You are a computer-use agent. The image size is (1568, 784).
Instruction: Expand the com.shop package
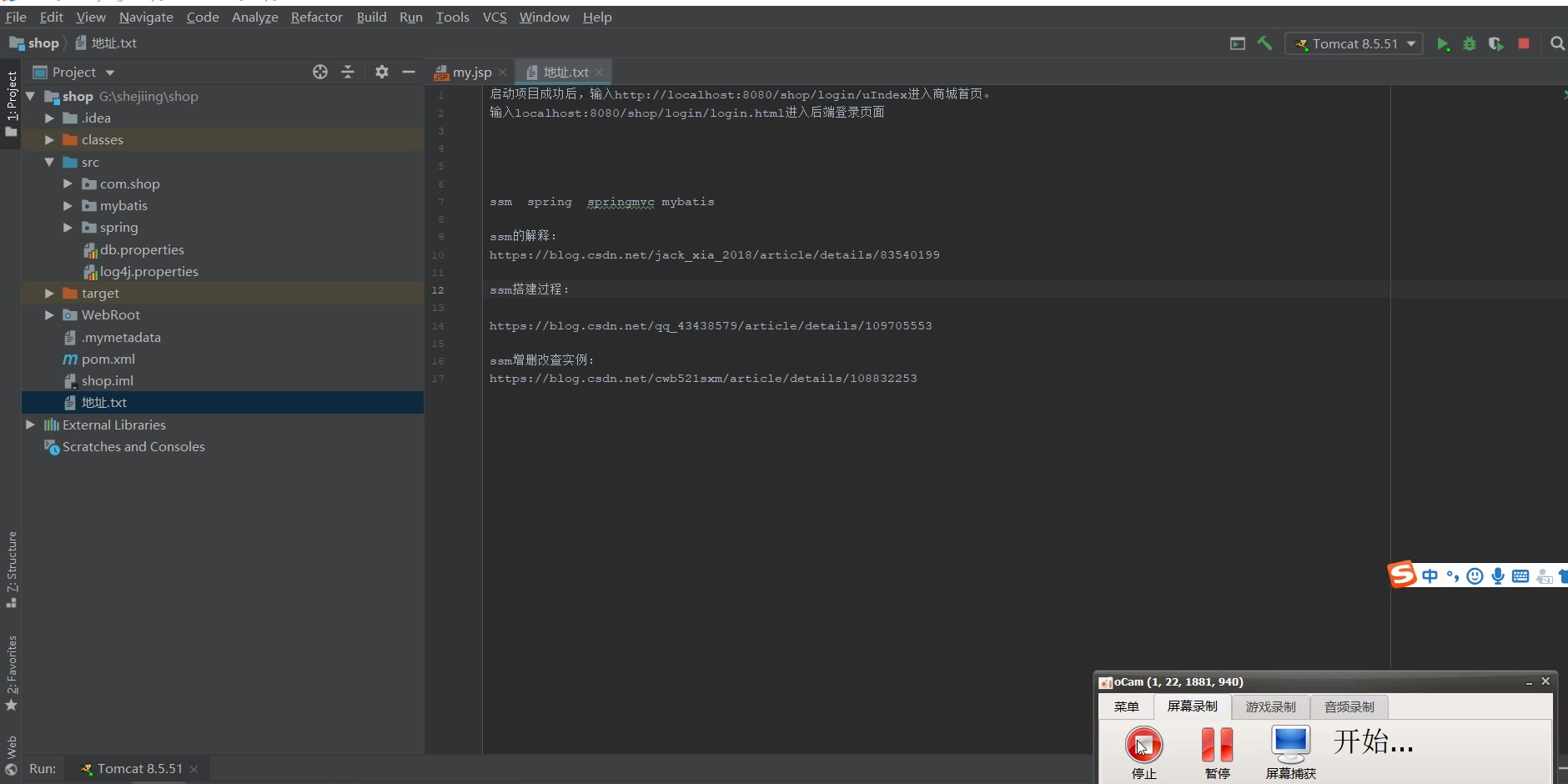68,183
